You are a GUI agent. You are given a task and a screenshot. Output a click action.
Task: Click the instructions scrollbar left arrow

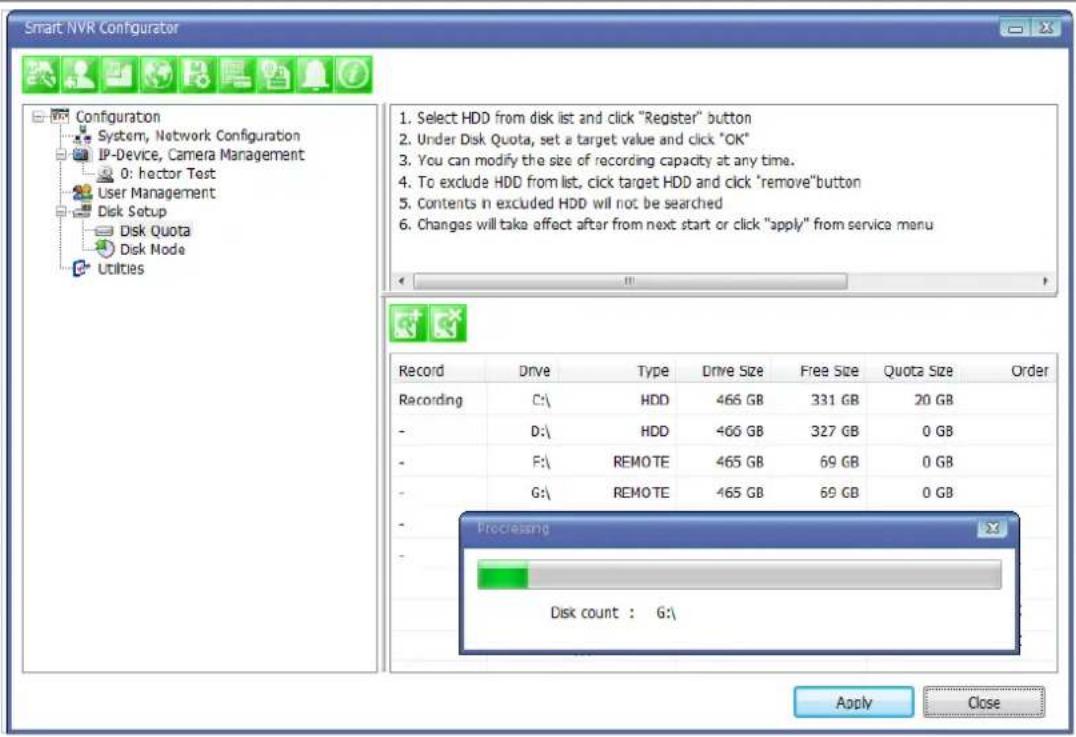pos(401,281)
